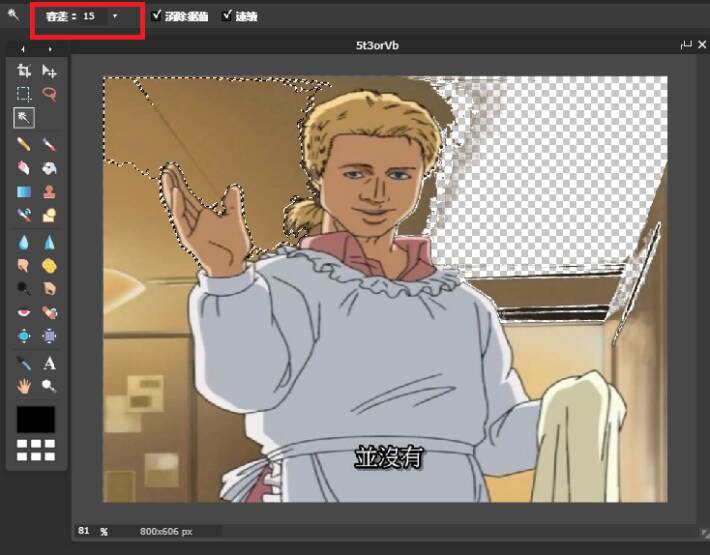Select the Pinch tool
The image size is (710, 555).
click(49, 336)
